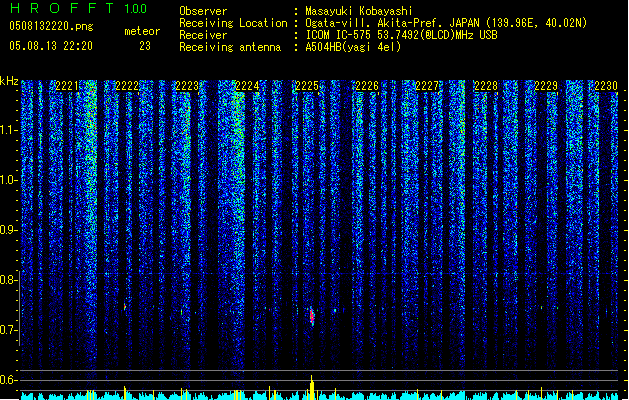Image resolution: width=629 pixels, height=400 pixels.
Task: Click the 2226 time marker
Action: [367, 86]
